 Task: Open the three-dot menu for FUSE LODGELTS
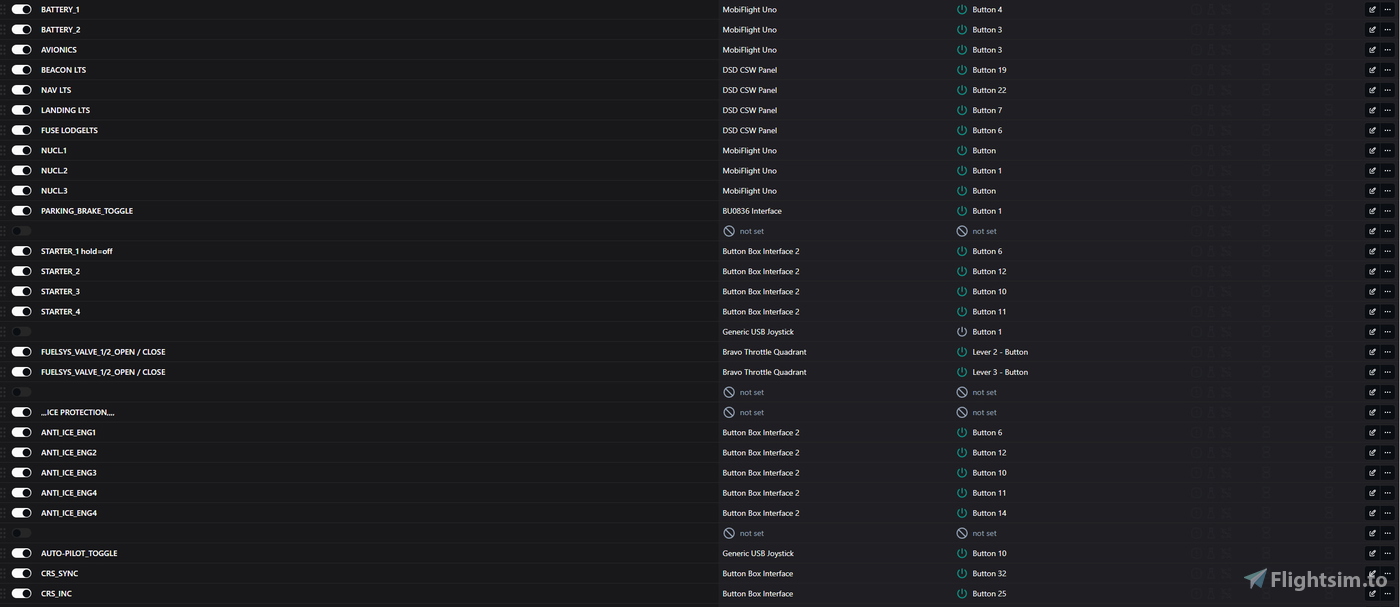pyautogui.click(x=1387, y=130)
